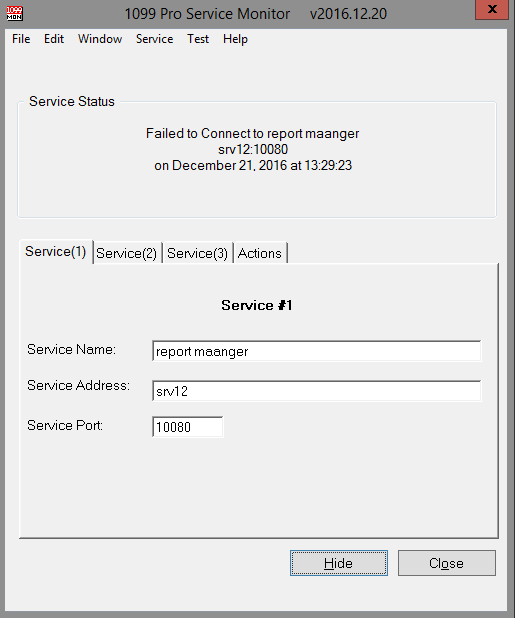Switch to the Service(2) tab
This screenshot has width=515, height=618.
pyautogui.click(x=126, y=253)
